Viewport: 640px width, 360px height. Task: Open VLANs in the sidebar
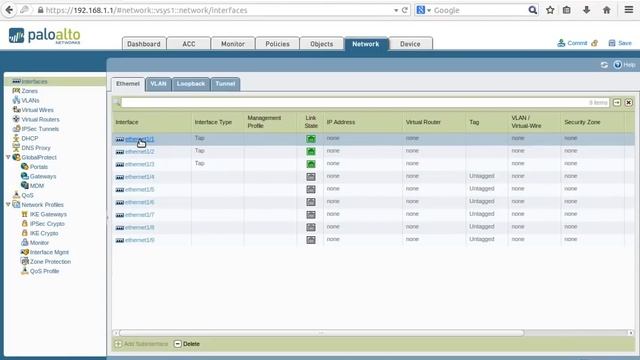tap(30, 100)
